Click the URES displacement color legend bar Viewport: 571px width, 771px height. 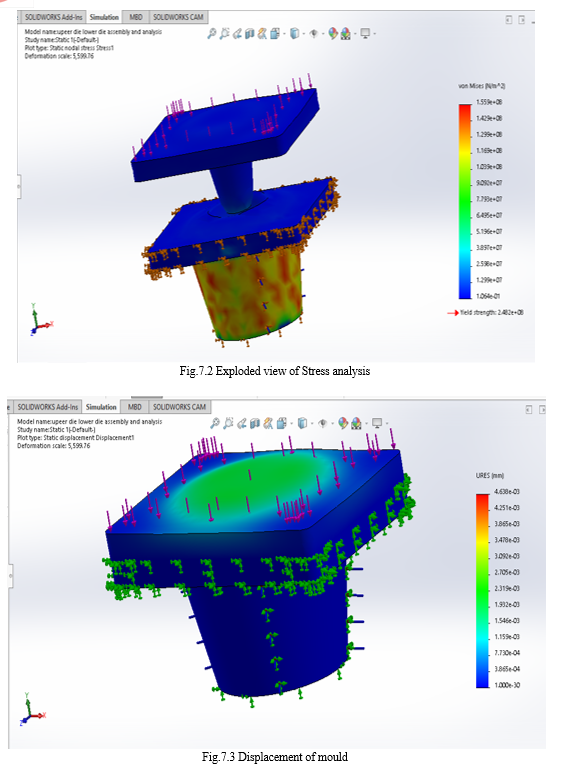(482, 591)
